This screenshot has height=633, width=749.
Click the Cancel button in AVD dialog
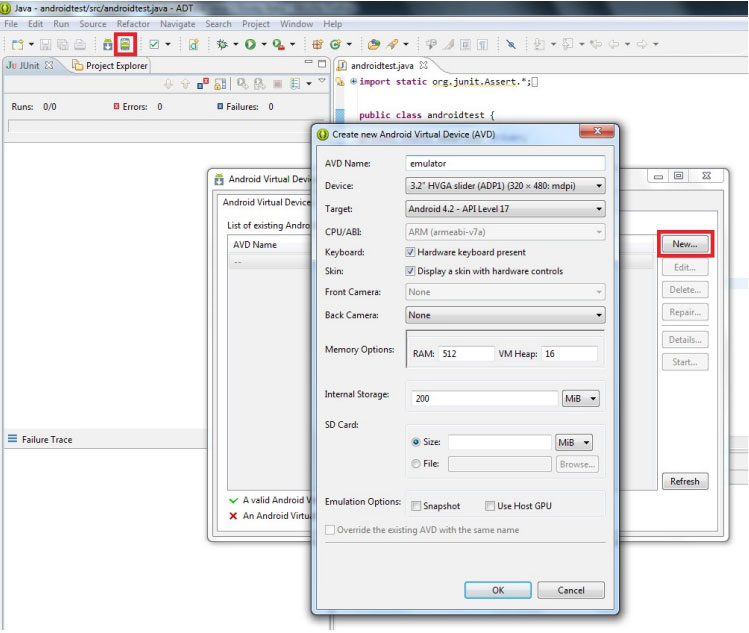point(571,590)
